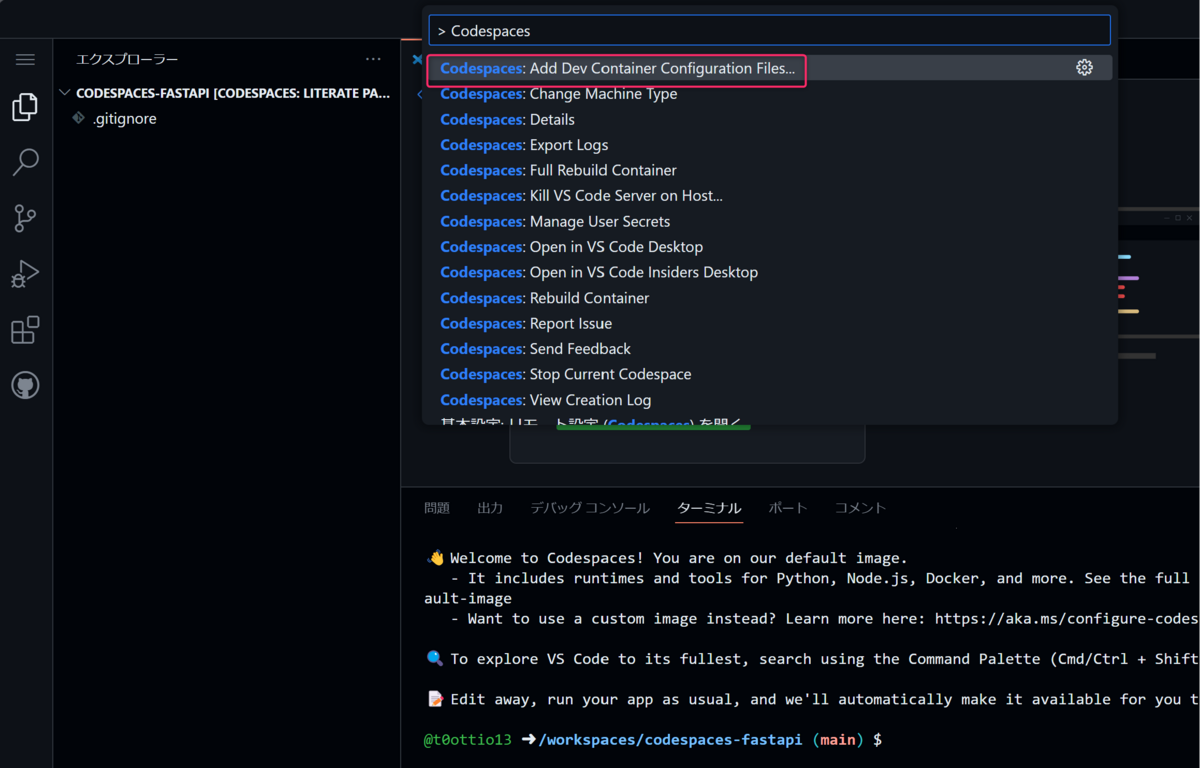Open the デバッグ コンソール tab
Viewport: 1200px width, 768px height.
589,508
